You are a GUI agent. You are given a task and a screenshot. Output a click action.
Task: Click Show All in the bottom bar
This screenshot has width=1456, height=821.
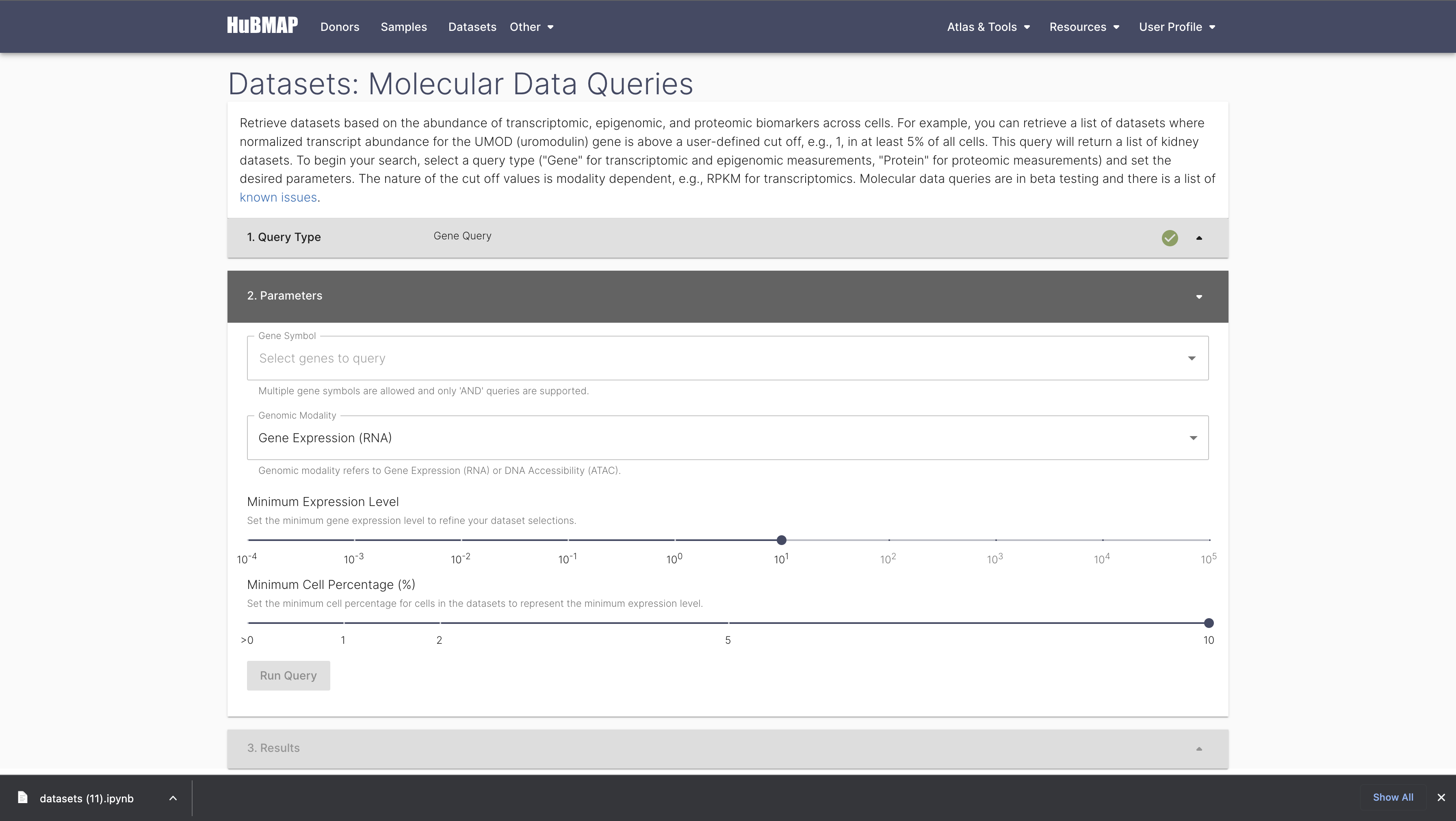[1393, 797]
